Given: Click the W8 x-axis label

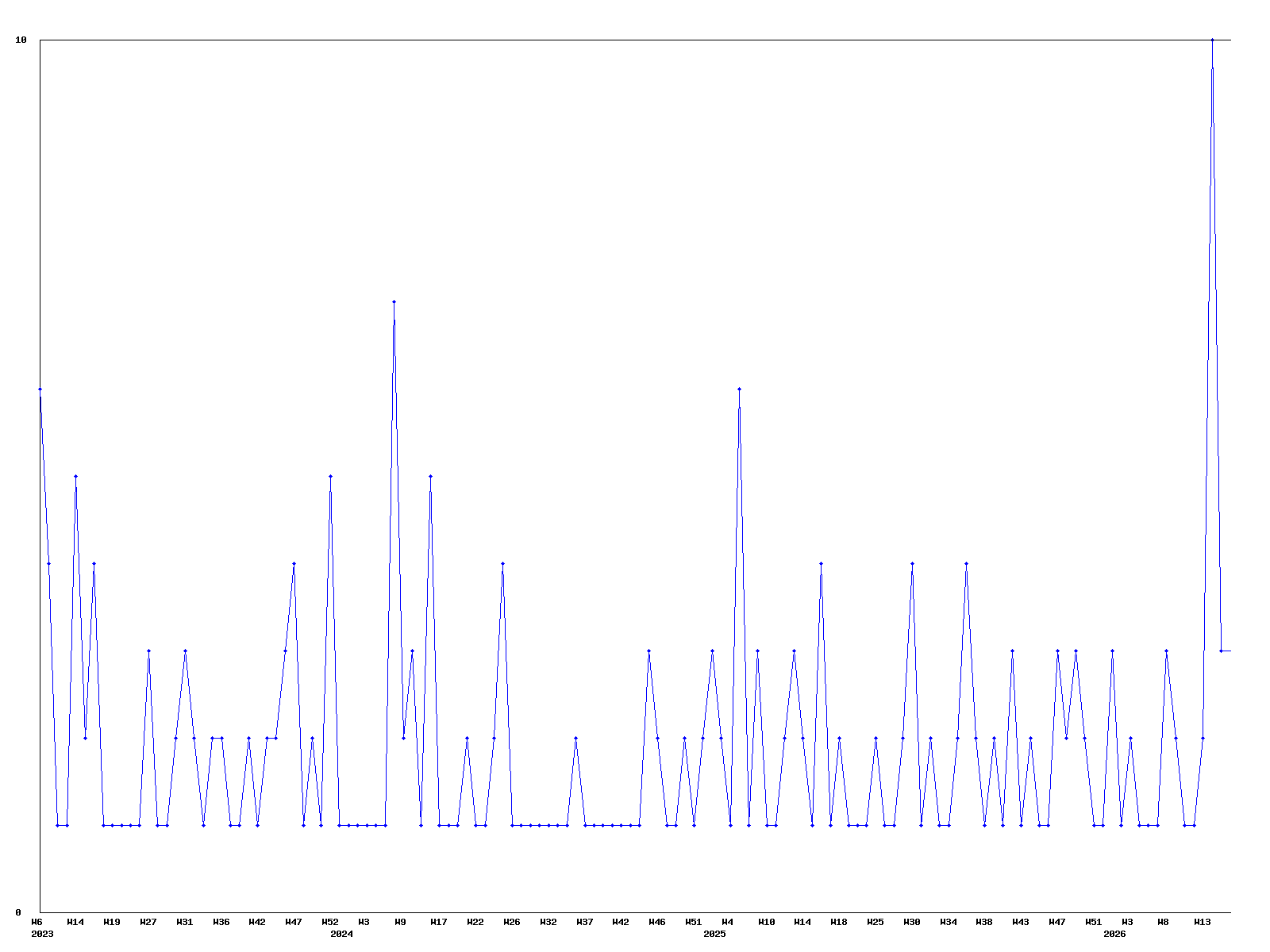Looking at the screenshot, I should [1164, 922].
